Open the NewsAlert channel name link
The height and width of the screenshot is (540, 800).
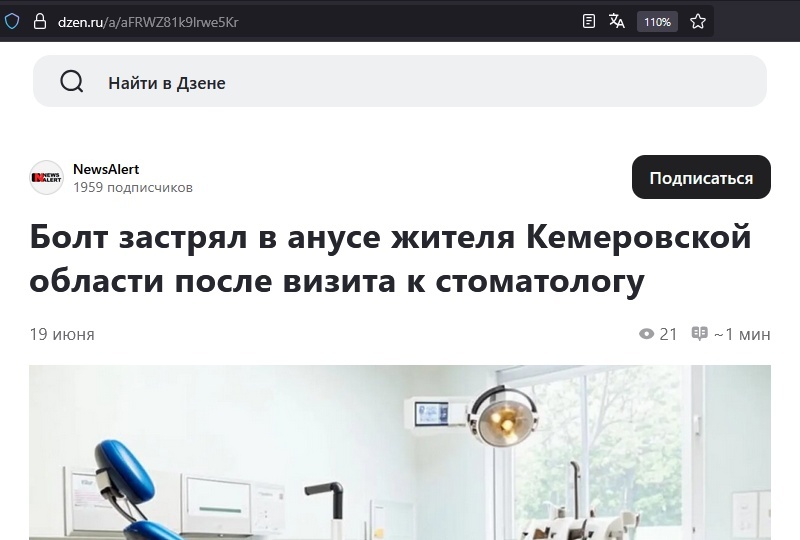coord(106,169)
